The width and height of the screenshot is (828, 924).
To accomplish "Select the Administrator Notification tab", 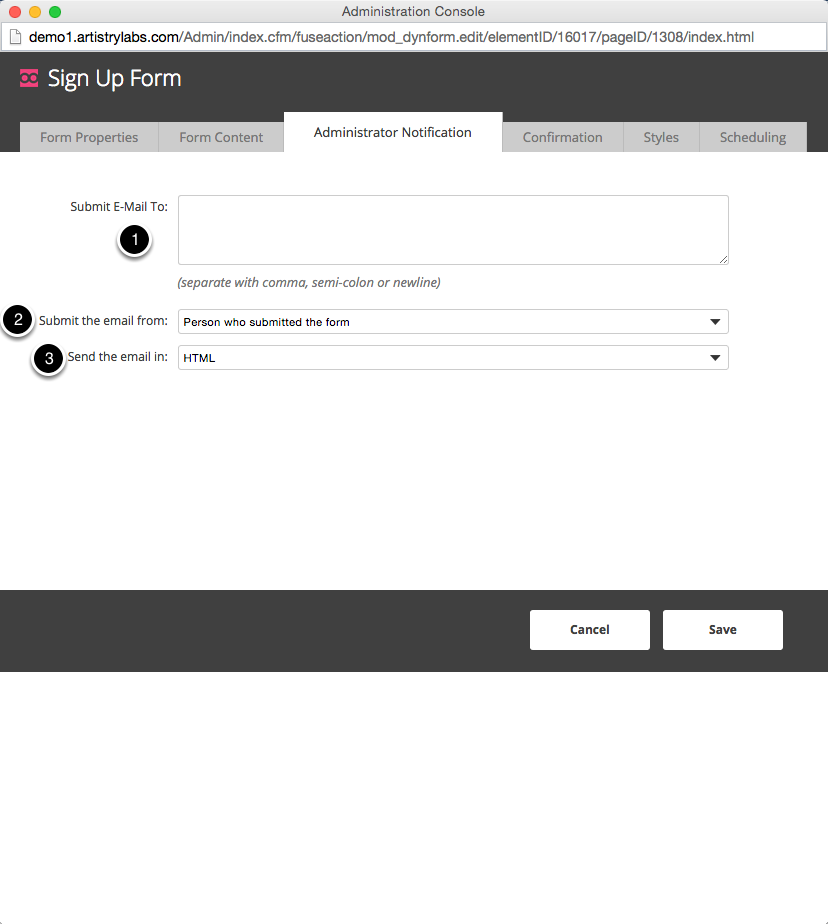I will [392, 132].
